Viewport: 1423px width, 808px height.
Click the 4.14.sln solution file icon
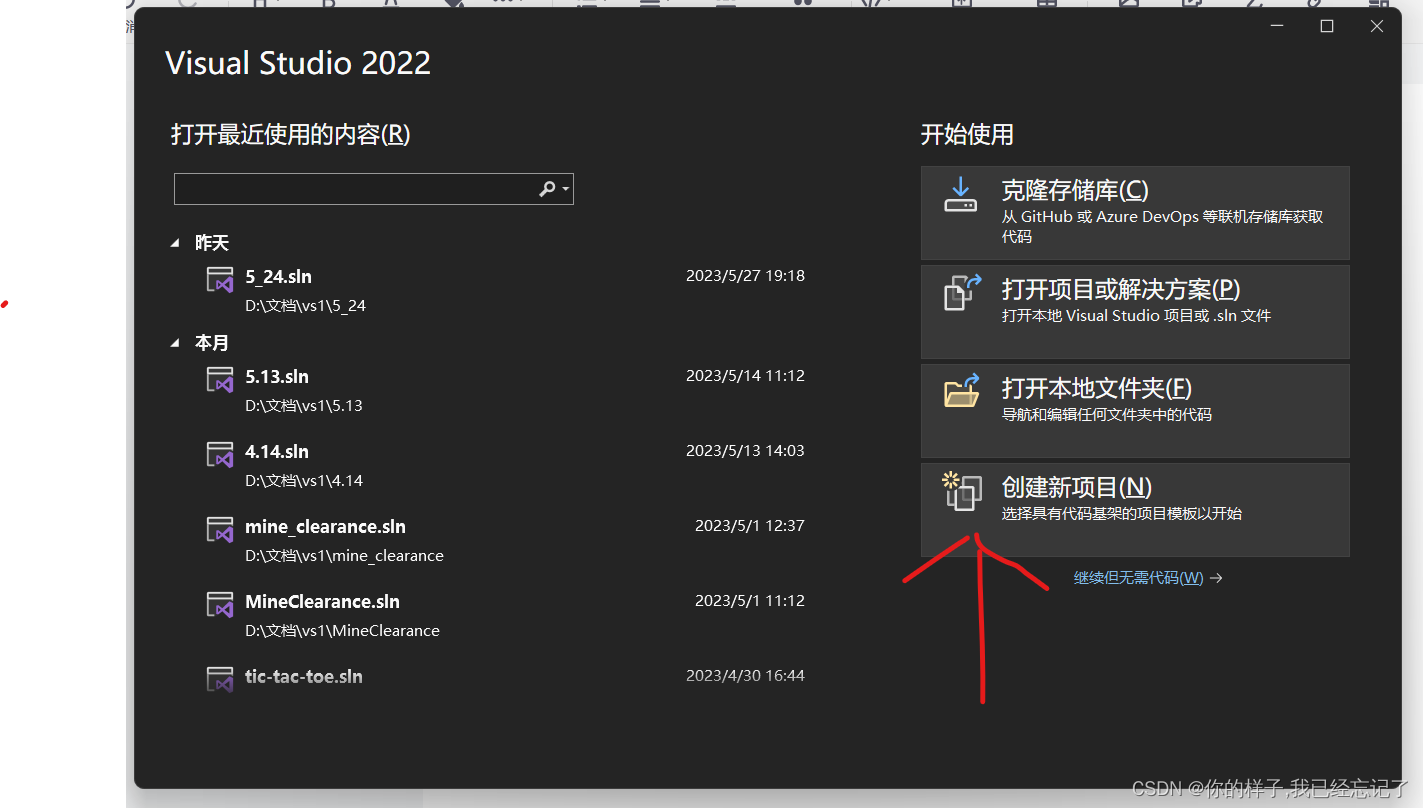pyautogui.click(x=220, y=454)
